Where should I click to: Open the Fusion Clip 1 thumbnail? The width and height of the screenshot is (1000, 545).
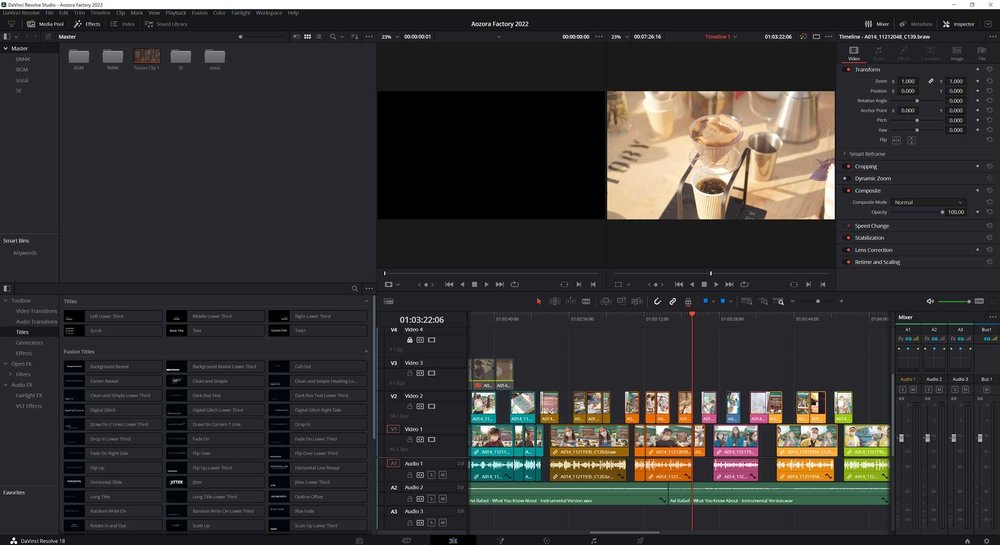point(146,58)
